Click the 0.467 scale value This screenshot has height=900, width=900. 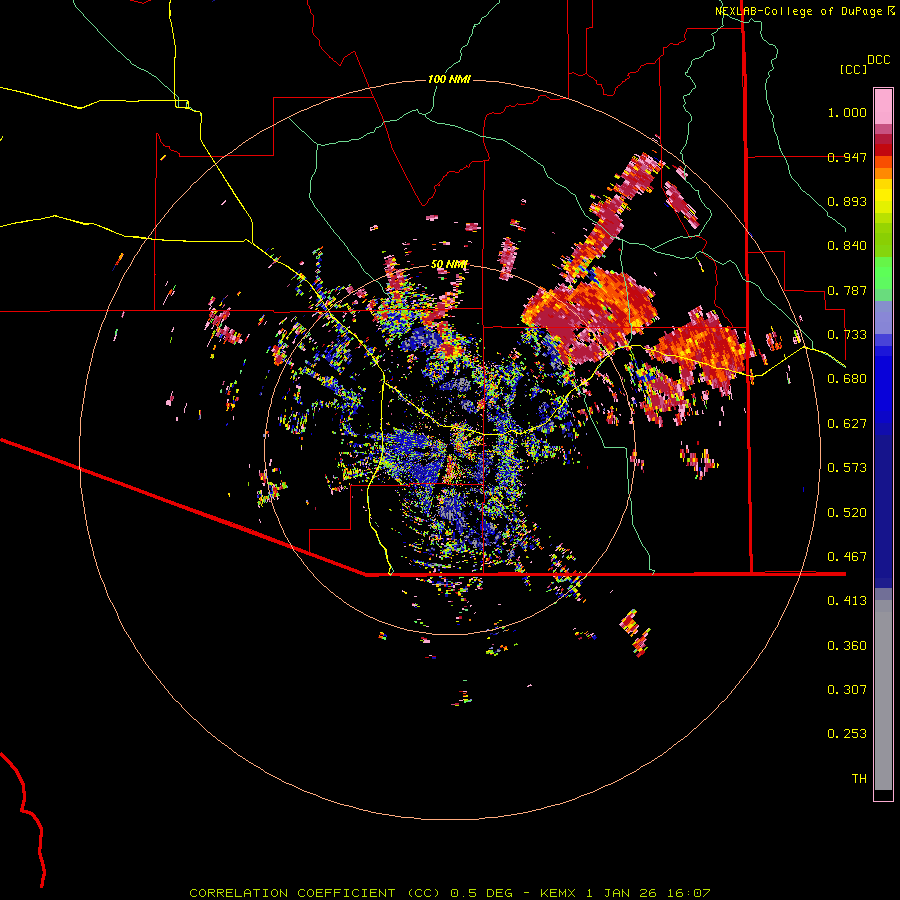(x=847, y=557)
